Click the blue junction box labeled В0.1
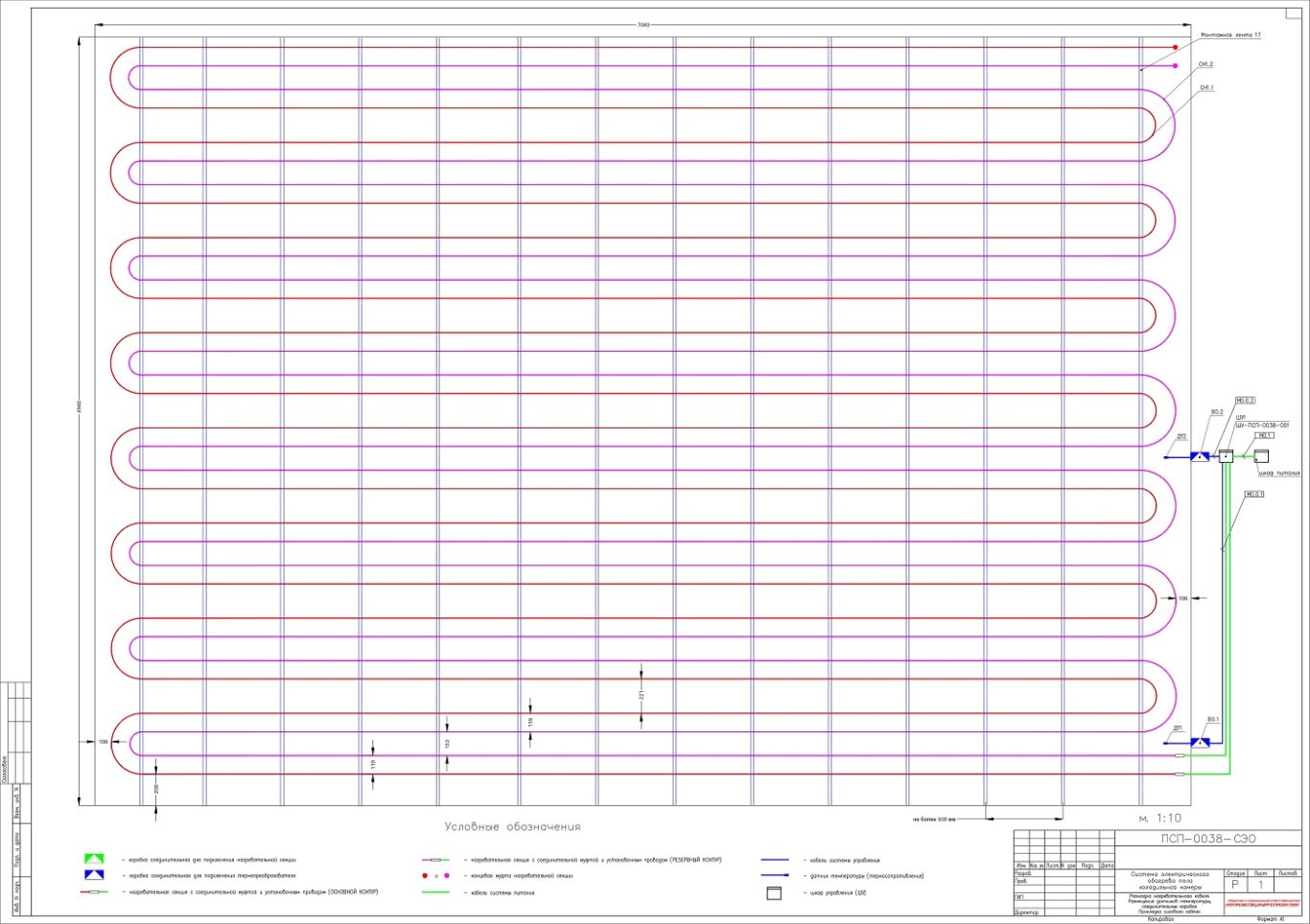This screenshot has height=924, width=1310. (x=1200, y=742)
